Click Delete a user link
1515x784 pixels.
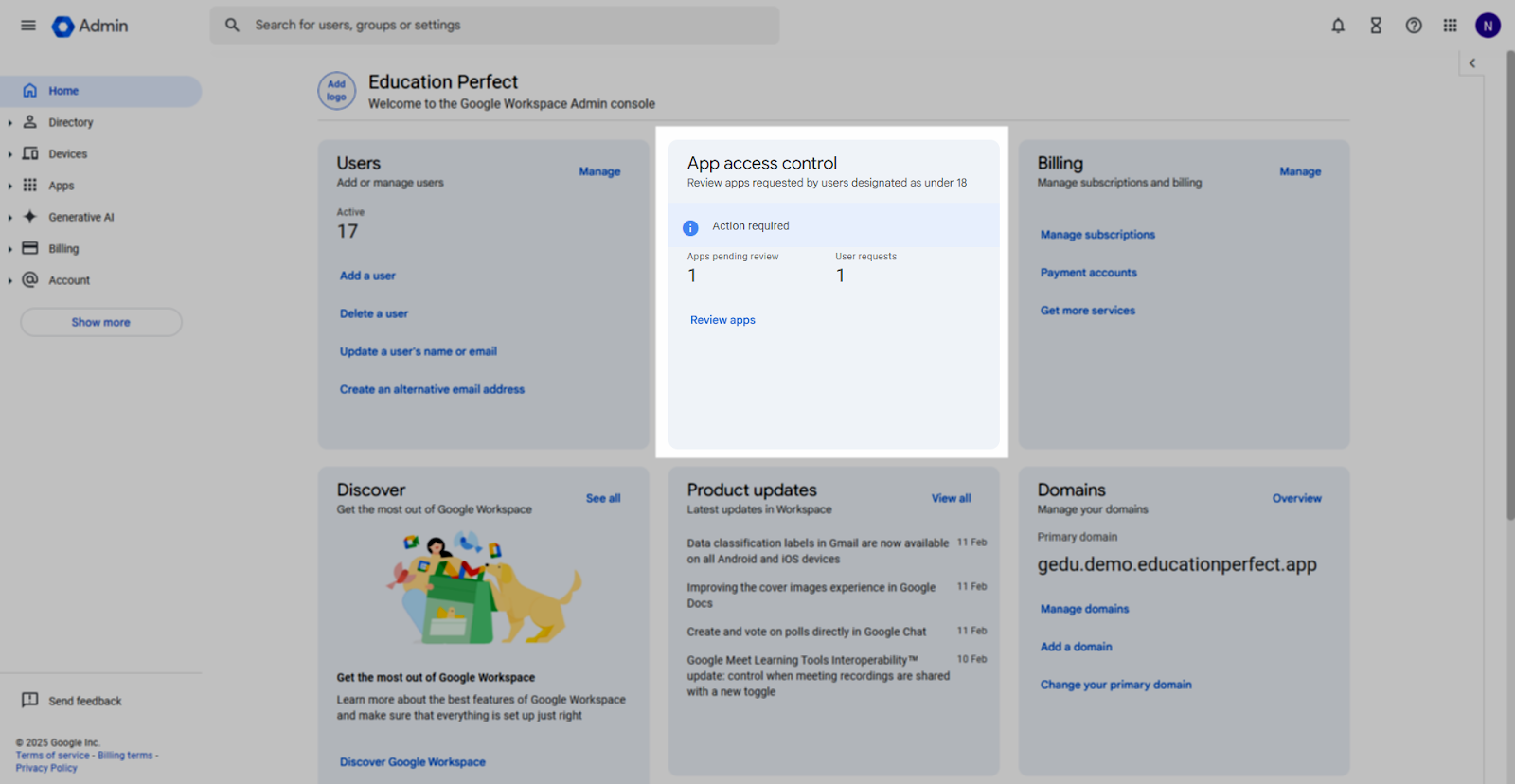(374, 313)
